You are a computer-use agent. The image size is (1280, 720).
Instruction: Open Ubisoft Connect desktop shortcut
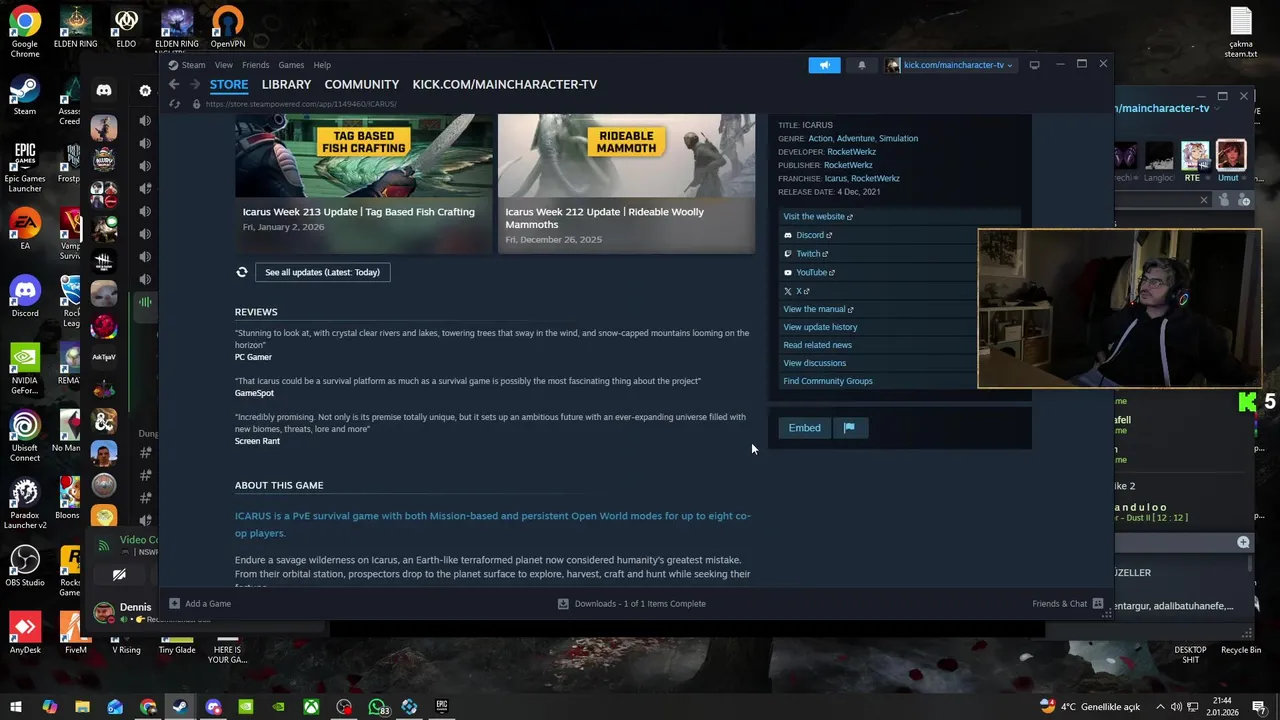(25, 437)
